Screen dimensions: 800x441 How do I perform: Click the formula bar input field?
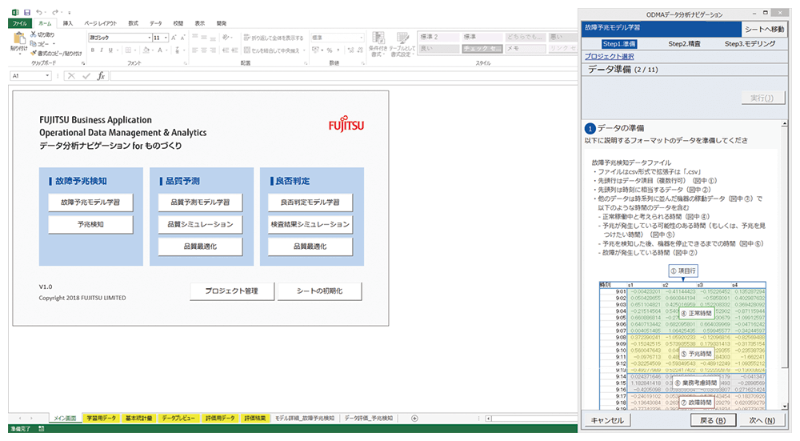click(343, 76)
